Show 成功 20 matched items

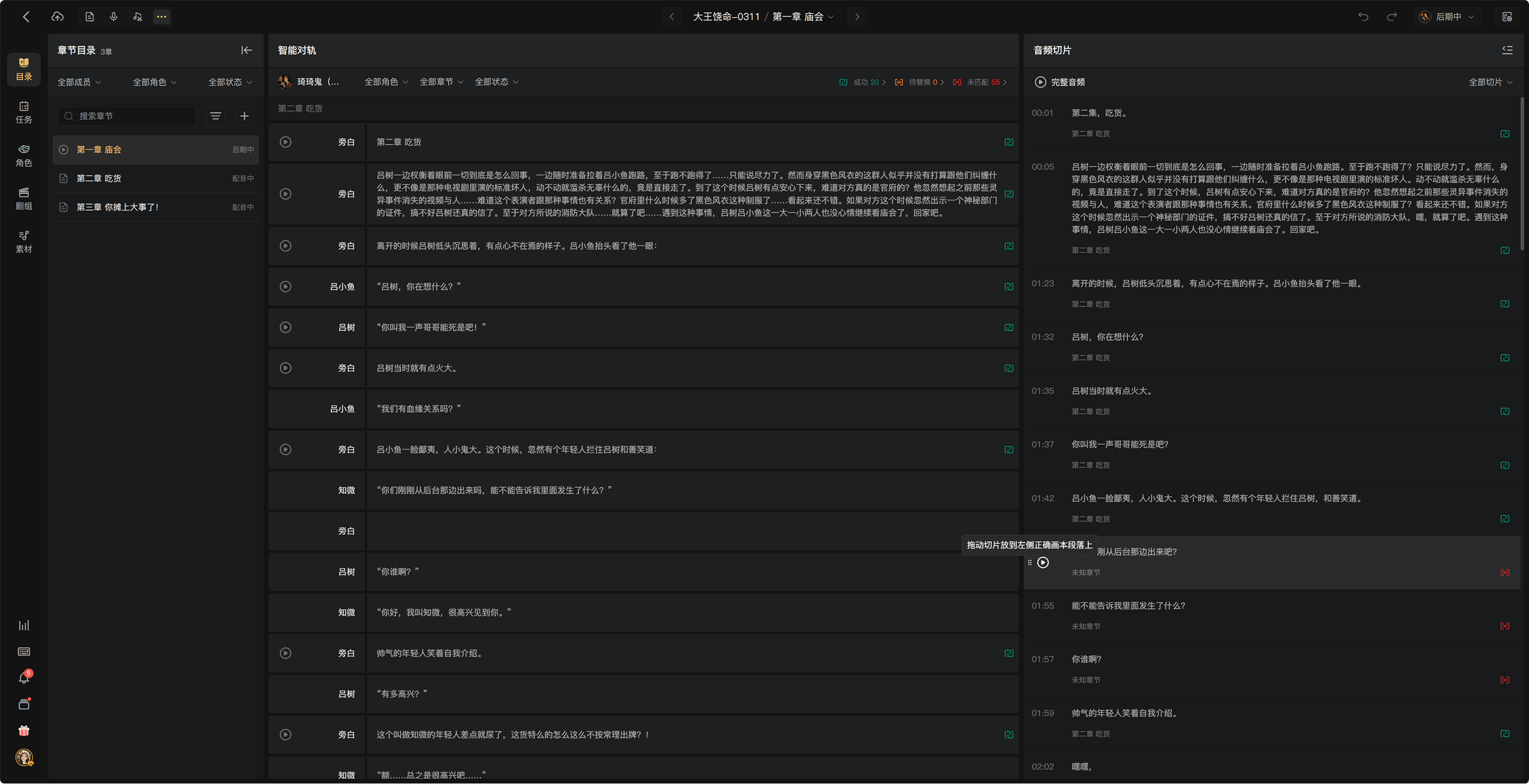coord(862,82)
